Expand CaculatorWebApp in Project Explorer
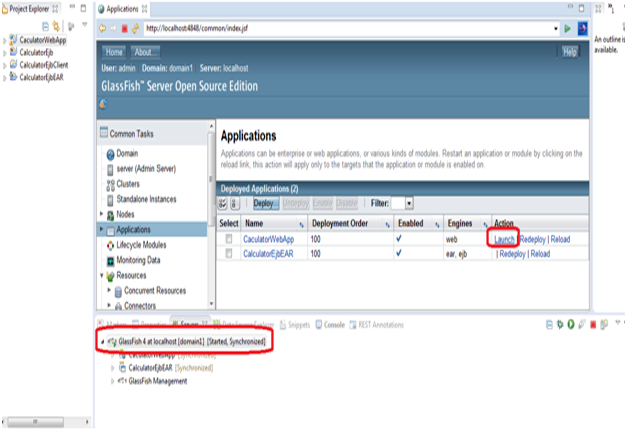 pos(4,40)
